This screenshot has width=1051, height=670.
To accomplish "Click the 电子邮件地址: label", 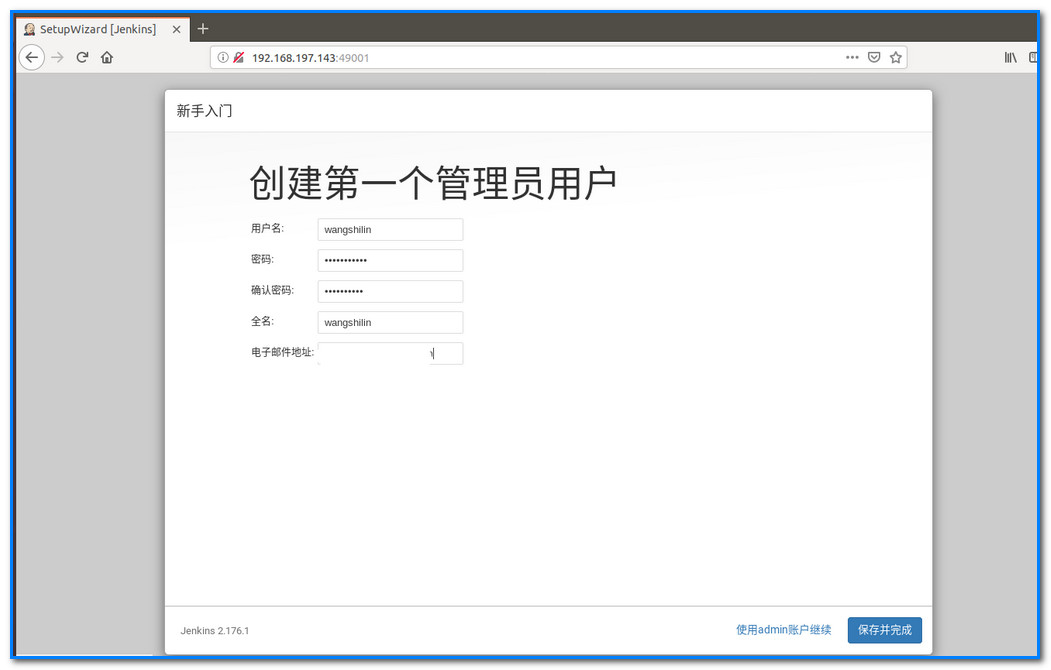I will click(x=282, y=352).
